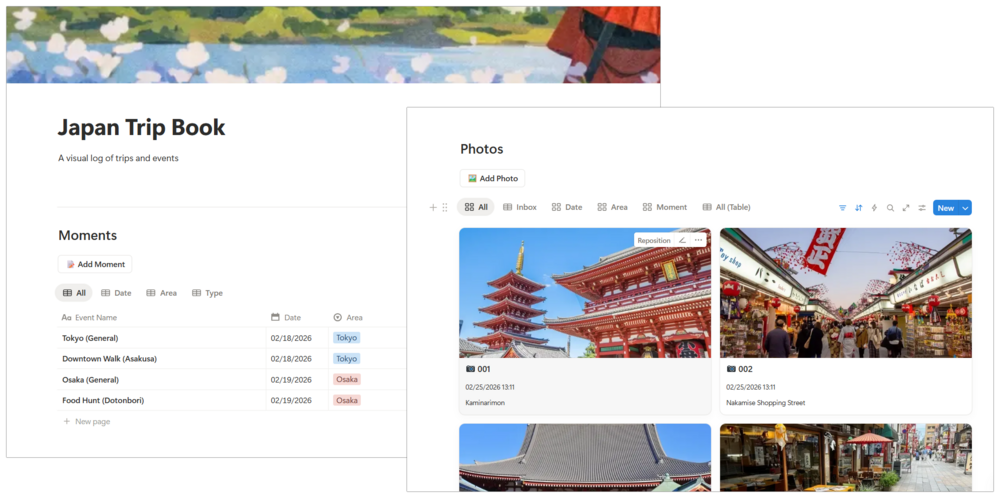Select the Area column header icon
Viewport: 1005px width, 502px height.
pyautogui.click(x=338, y=317)
